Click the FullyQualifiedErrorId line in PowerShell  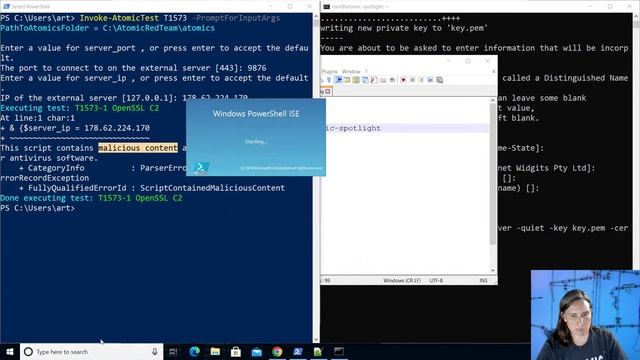click(x=152, y=188)
